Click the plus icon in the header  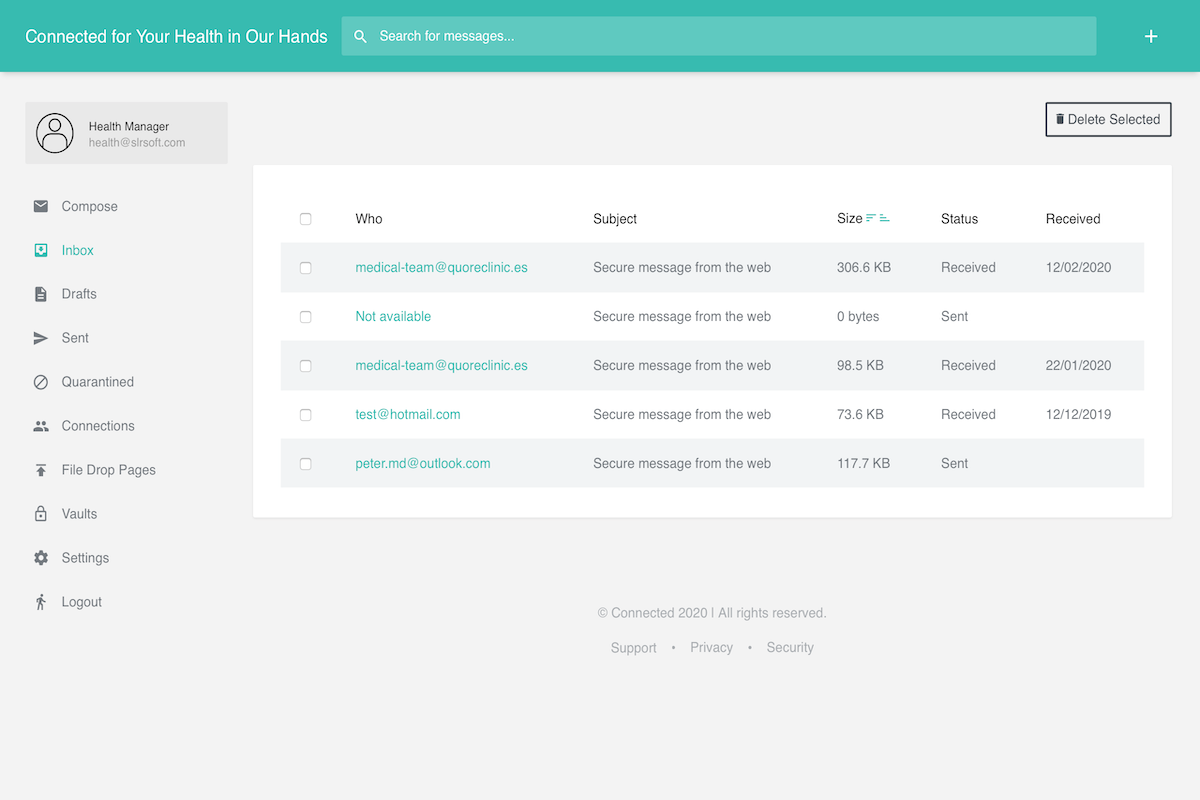1151,36
